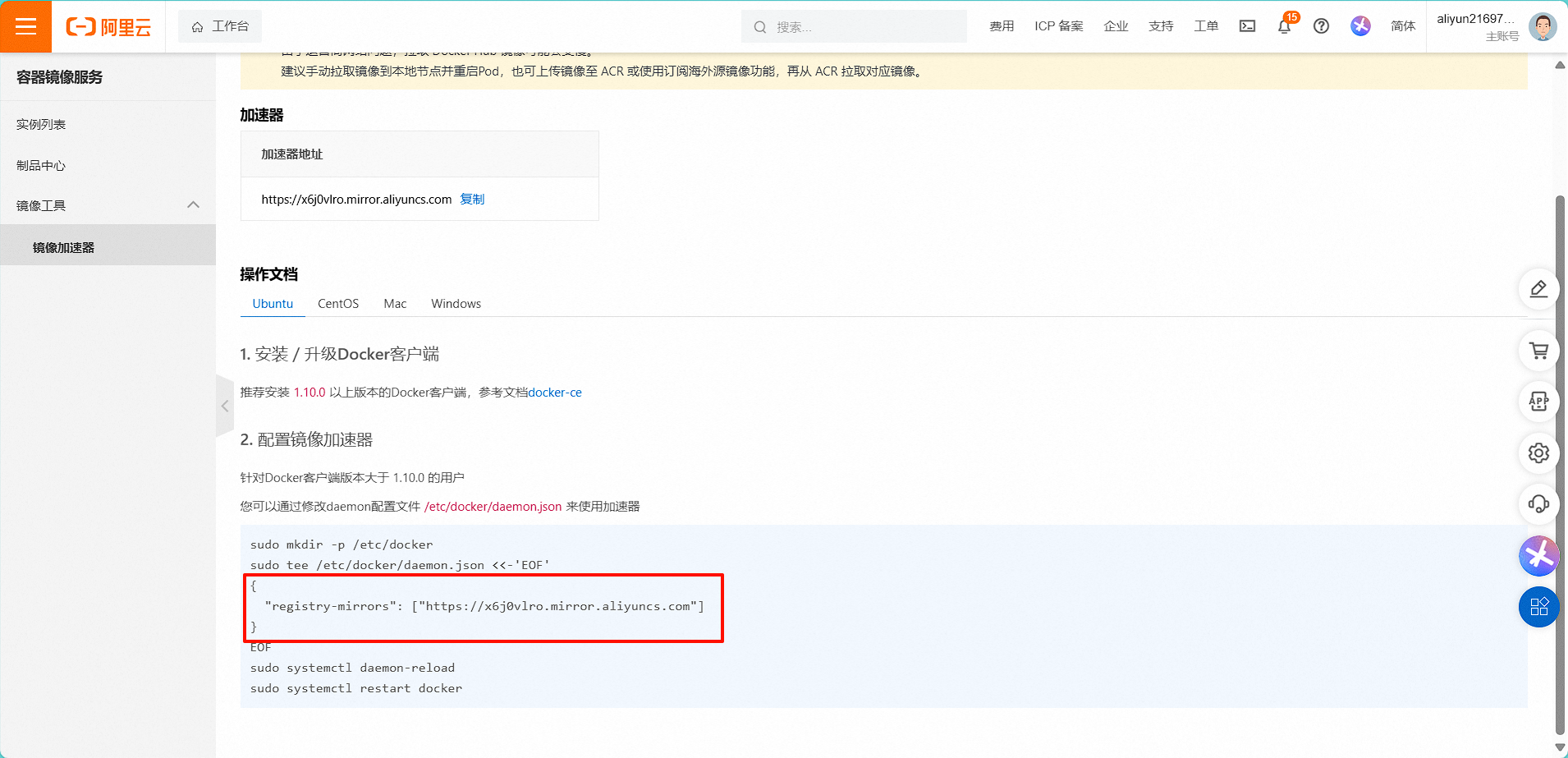
Task: Open the 工单 tickets menu
Action: 1206,26
